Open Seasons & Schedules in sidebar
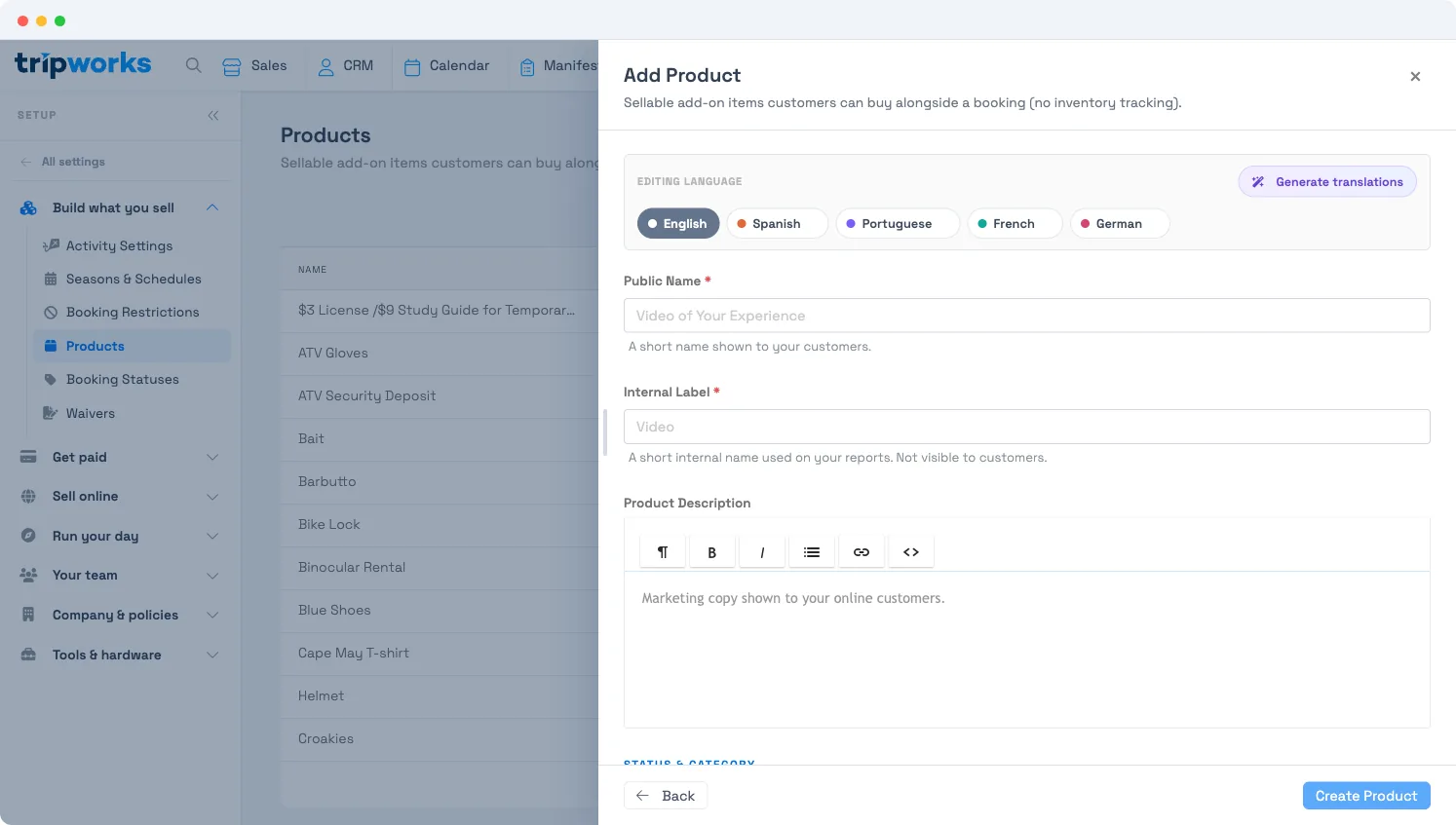This screenshot has width=1456, height=825. [x=132, y=279]
